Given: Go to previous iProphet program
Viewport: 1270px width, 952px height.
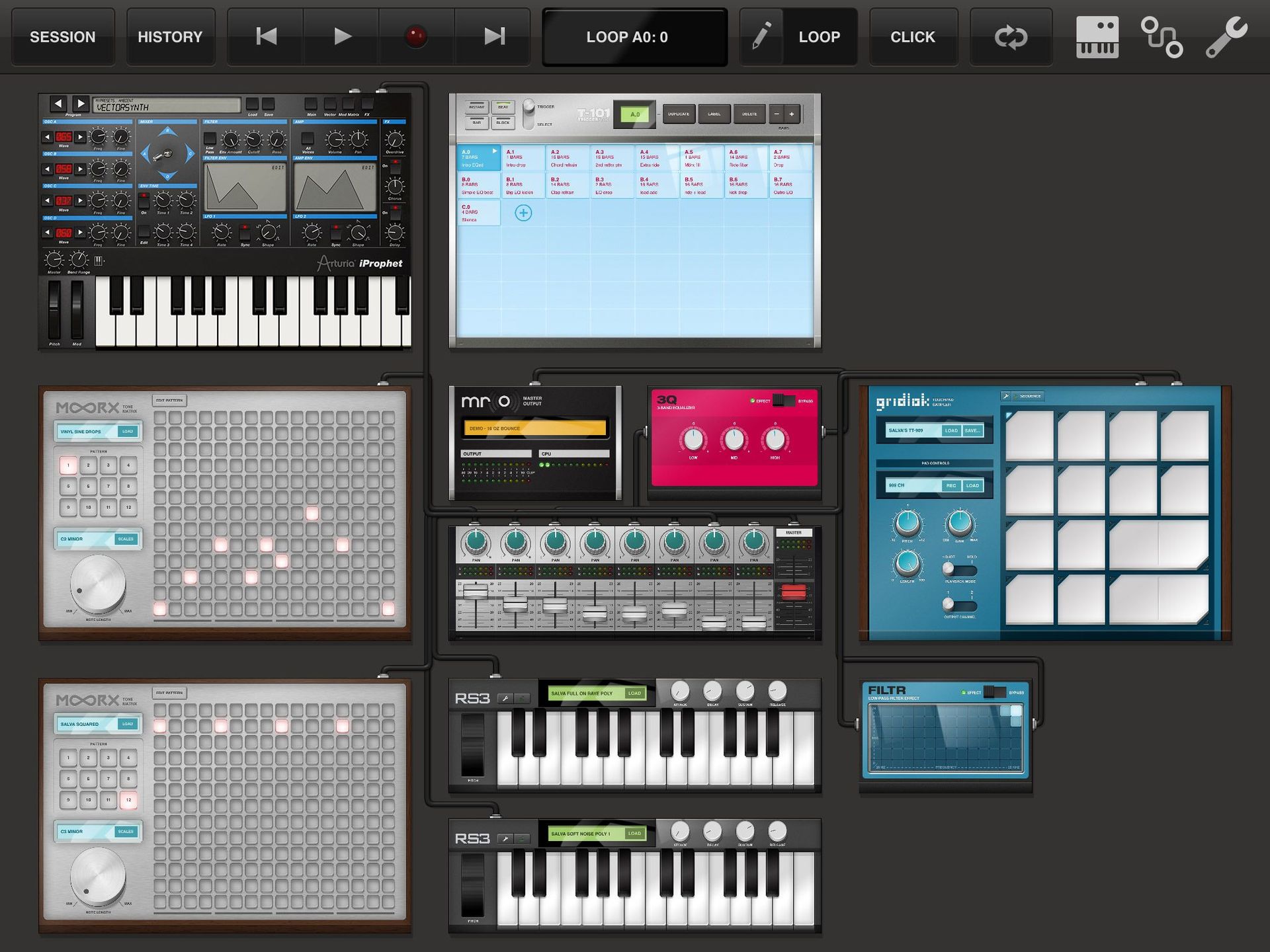Looking at the screenshot, I should point(58,104).
